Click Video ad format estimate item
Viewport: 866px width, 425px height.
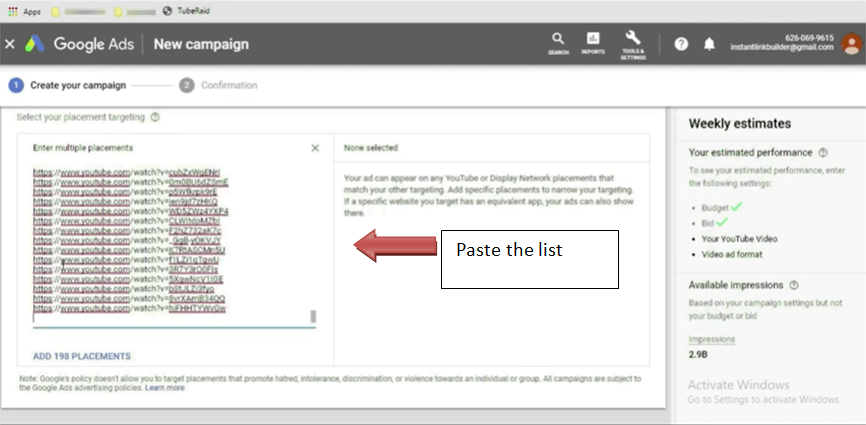(x=732, y=254)
